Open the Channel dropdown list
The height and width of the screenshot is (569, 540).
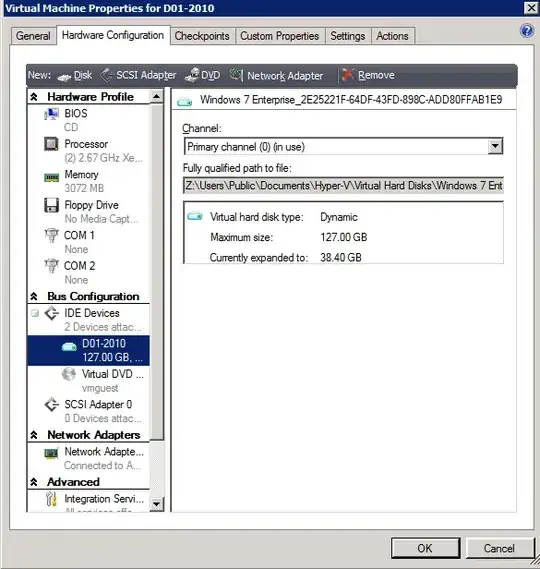coord(495,147)
